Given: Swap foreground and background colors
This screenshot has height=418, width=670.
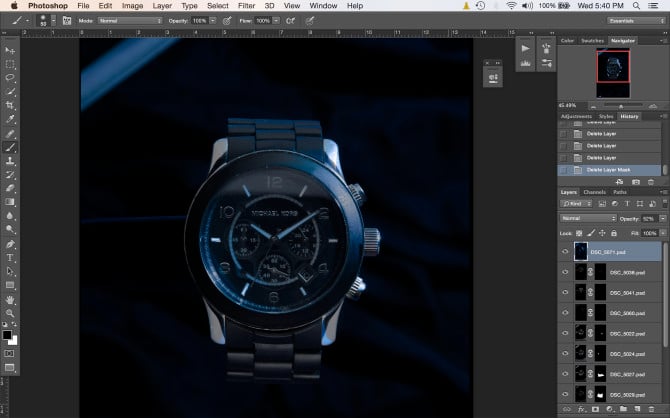Looking at the screenshot, I should [15, 325].
